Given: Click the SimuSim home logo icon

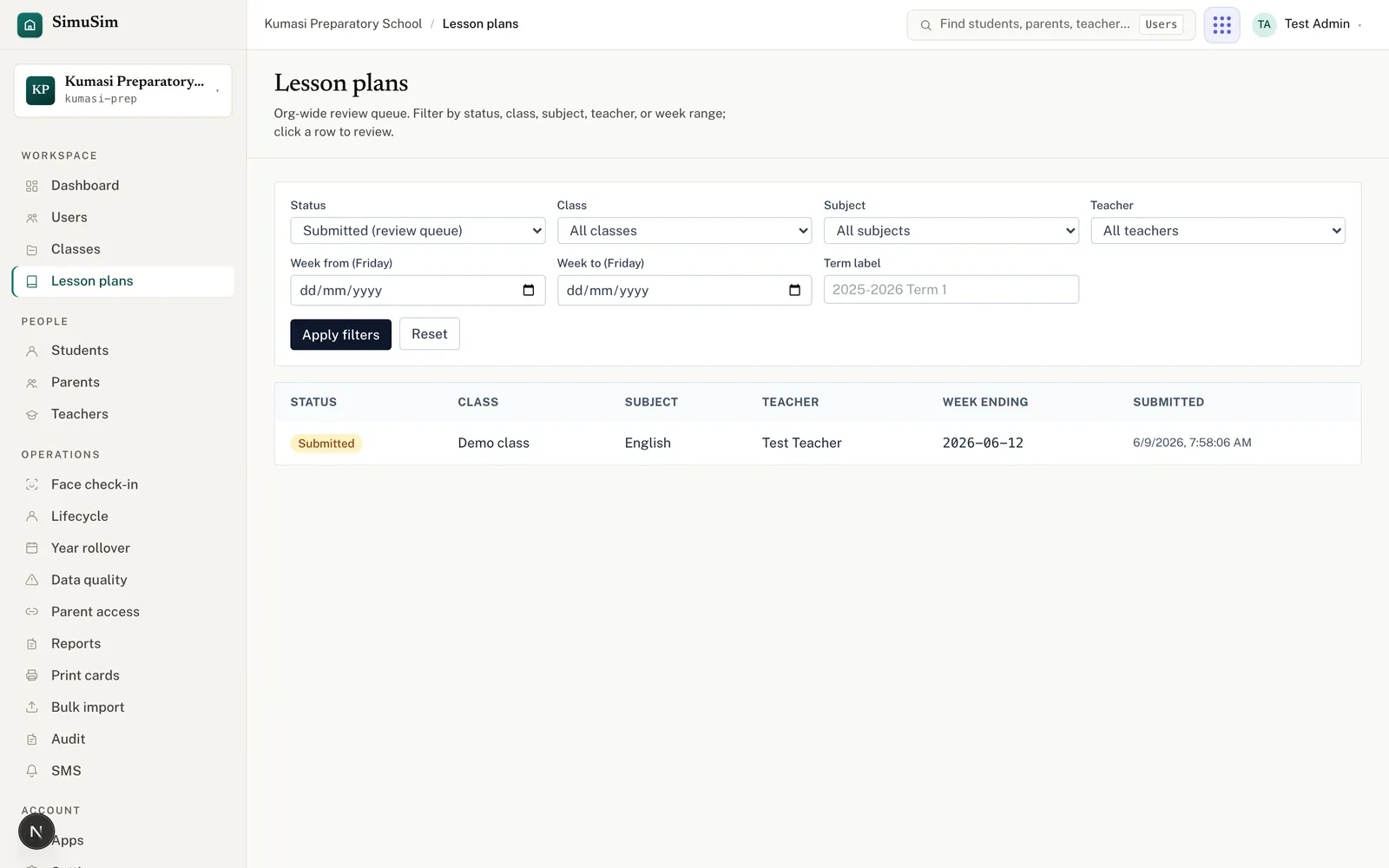Looking at the screenshot, I should coord(30,24).
